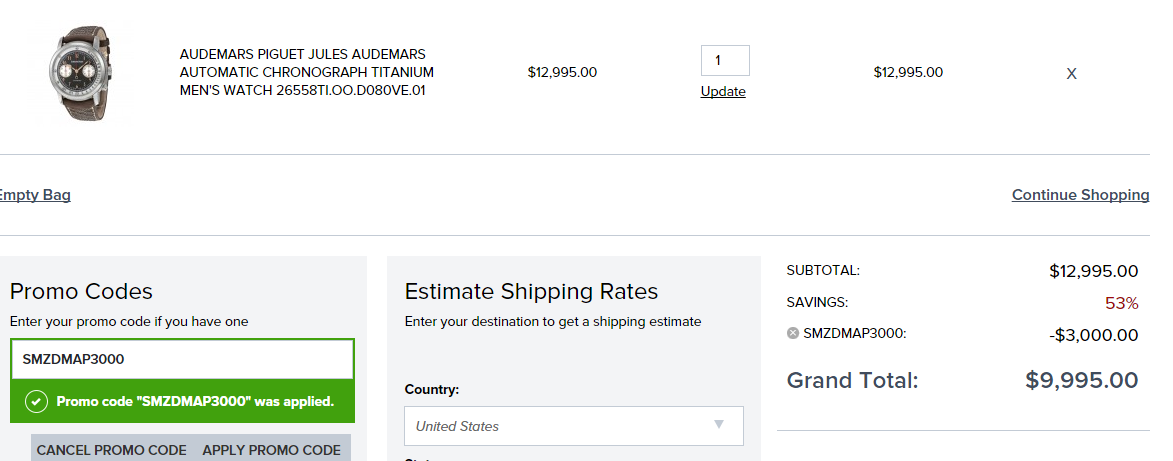This screenshot has height=461, width=1173.
Task: Click the -$3,000.00 discount amount
Action: pos(1094,335)
